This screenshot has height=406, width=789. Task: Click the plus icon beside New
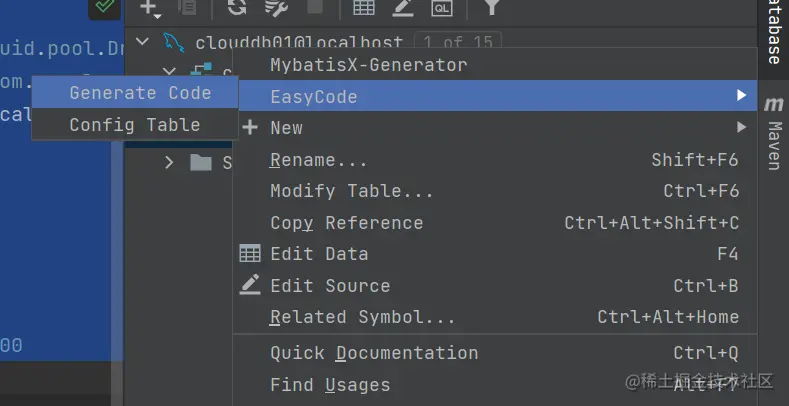(x=250, y=127)
